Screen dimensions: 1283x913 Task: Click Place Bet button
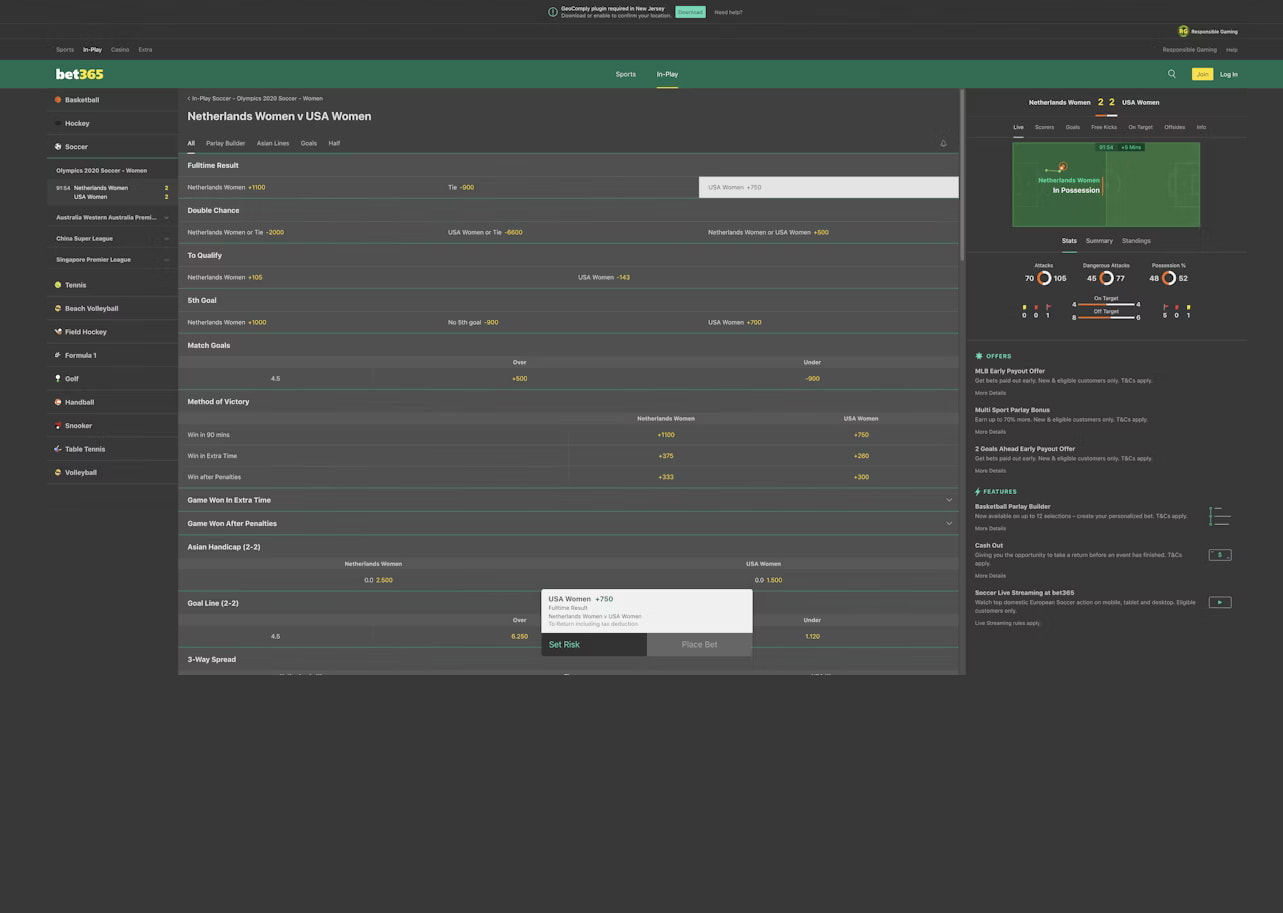click(699, 645)
